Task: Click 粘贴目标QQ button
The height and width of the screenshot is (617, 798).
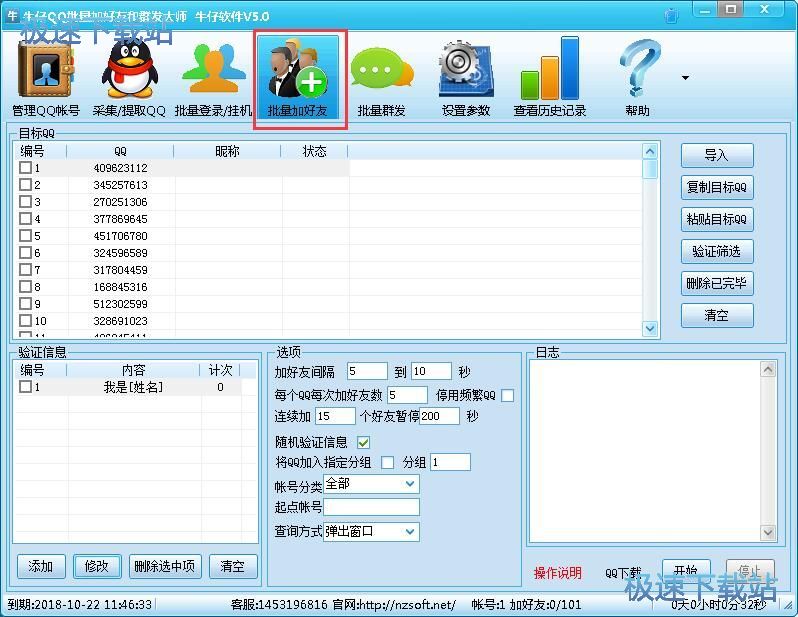Action: [x=717, y=219]
